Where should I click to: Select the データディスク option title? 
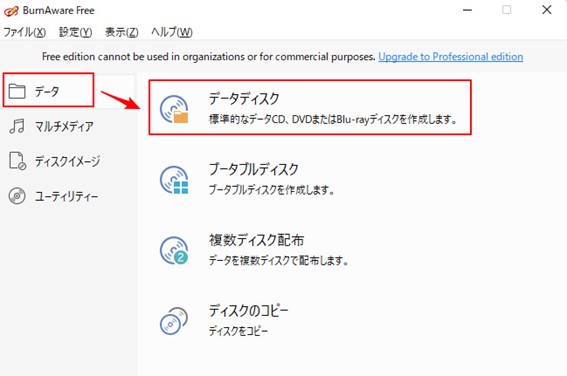click(x=244, y=98)
